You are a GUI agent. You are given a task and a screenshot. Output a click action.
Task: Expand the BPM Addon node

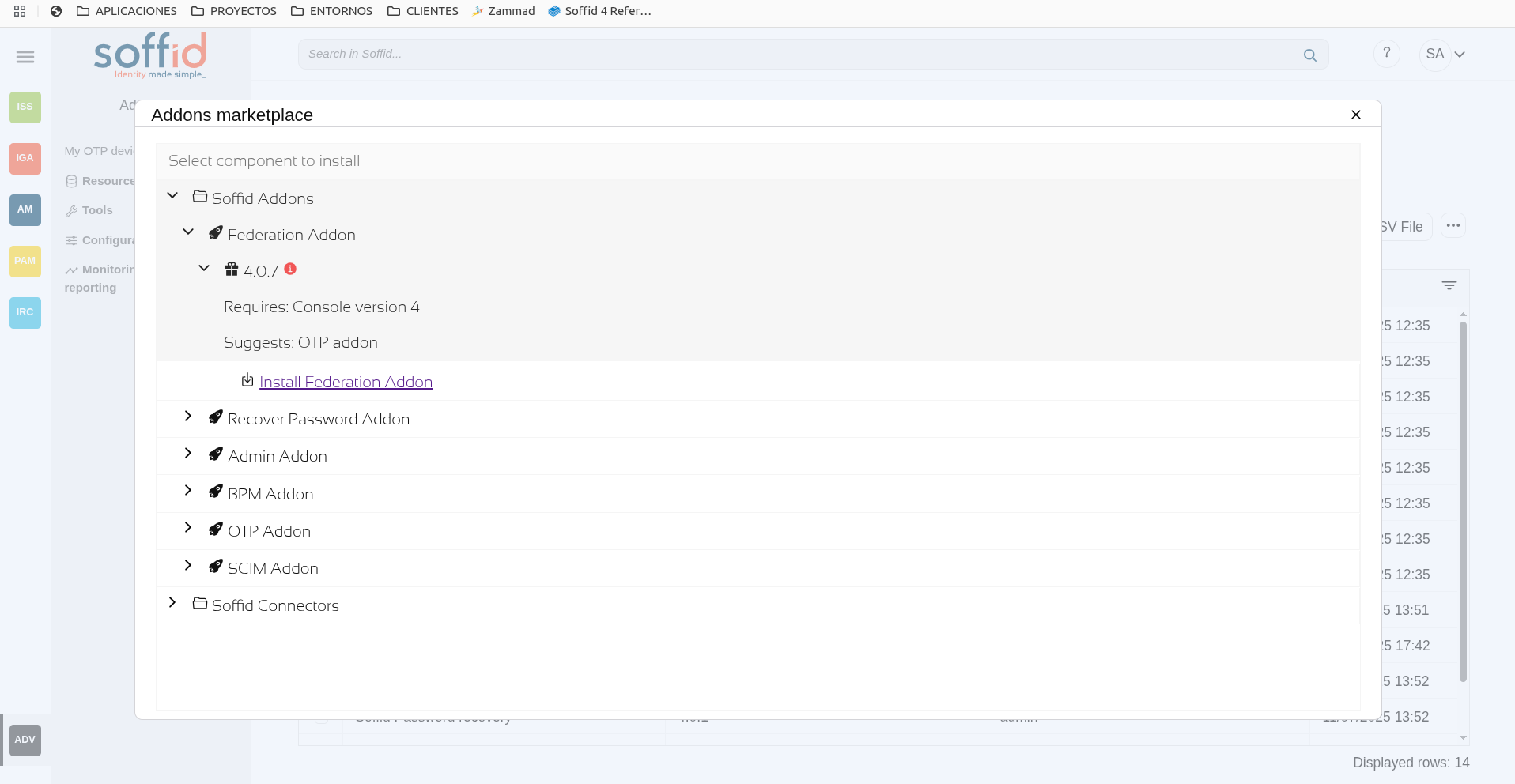pyautogui.click(x=188, y=490)
